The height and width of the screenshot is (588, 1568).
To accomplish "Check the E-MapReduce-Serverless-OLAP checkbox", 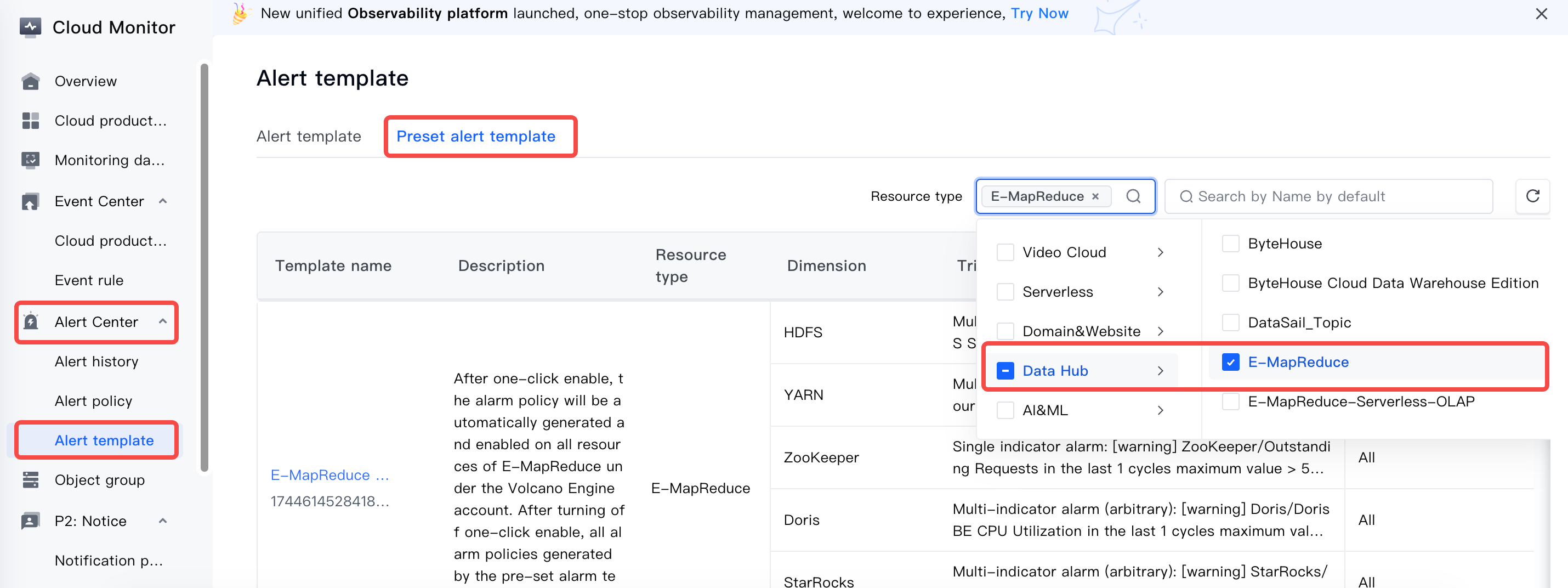I will coord(1230,402).
